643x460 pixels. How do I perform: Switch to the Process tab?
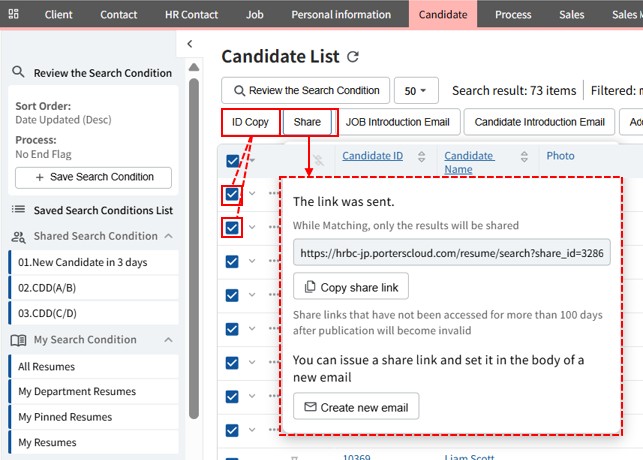(x=513, y=15)
